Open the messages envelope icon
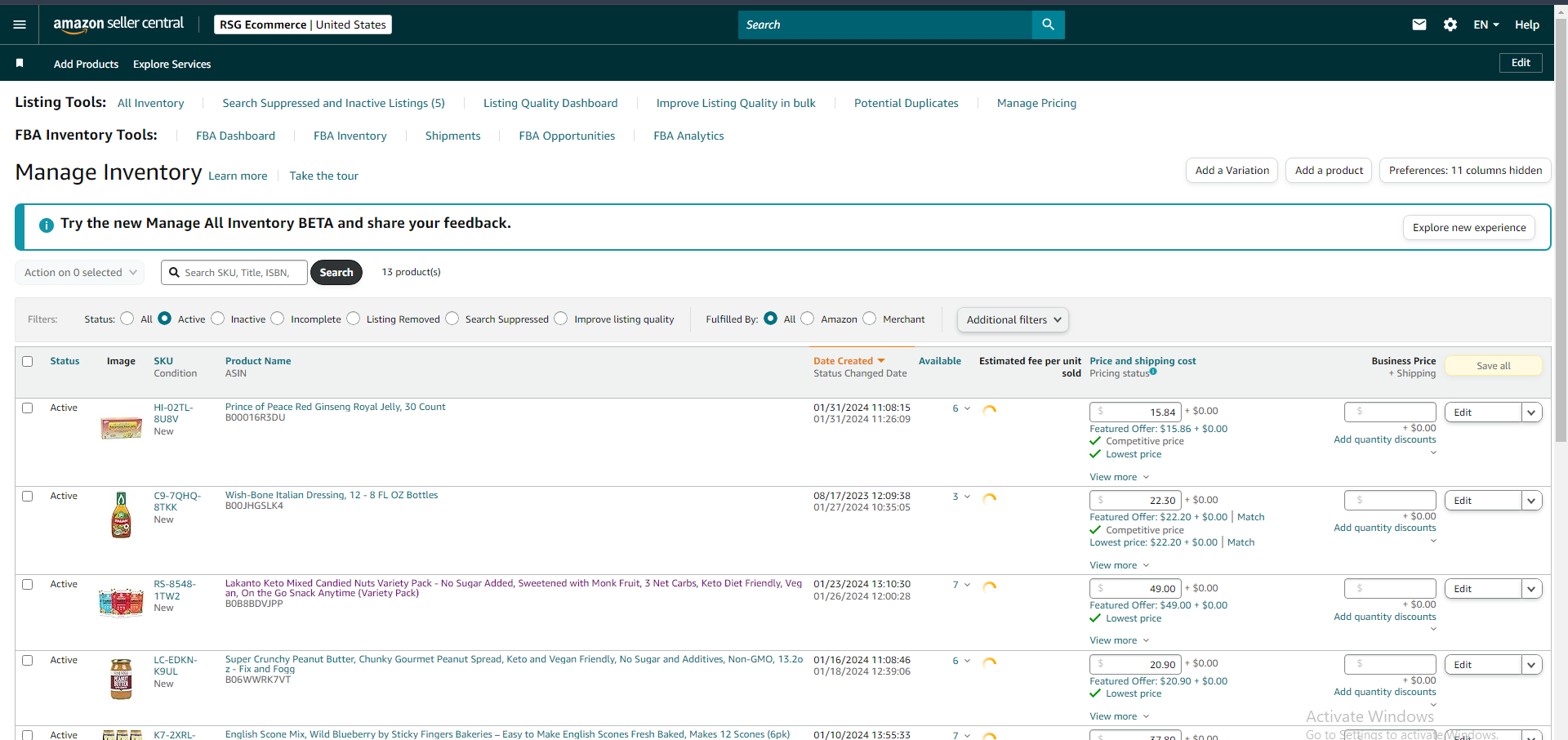The image size is (1568, 740). tap(1419, 25)
